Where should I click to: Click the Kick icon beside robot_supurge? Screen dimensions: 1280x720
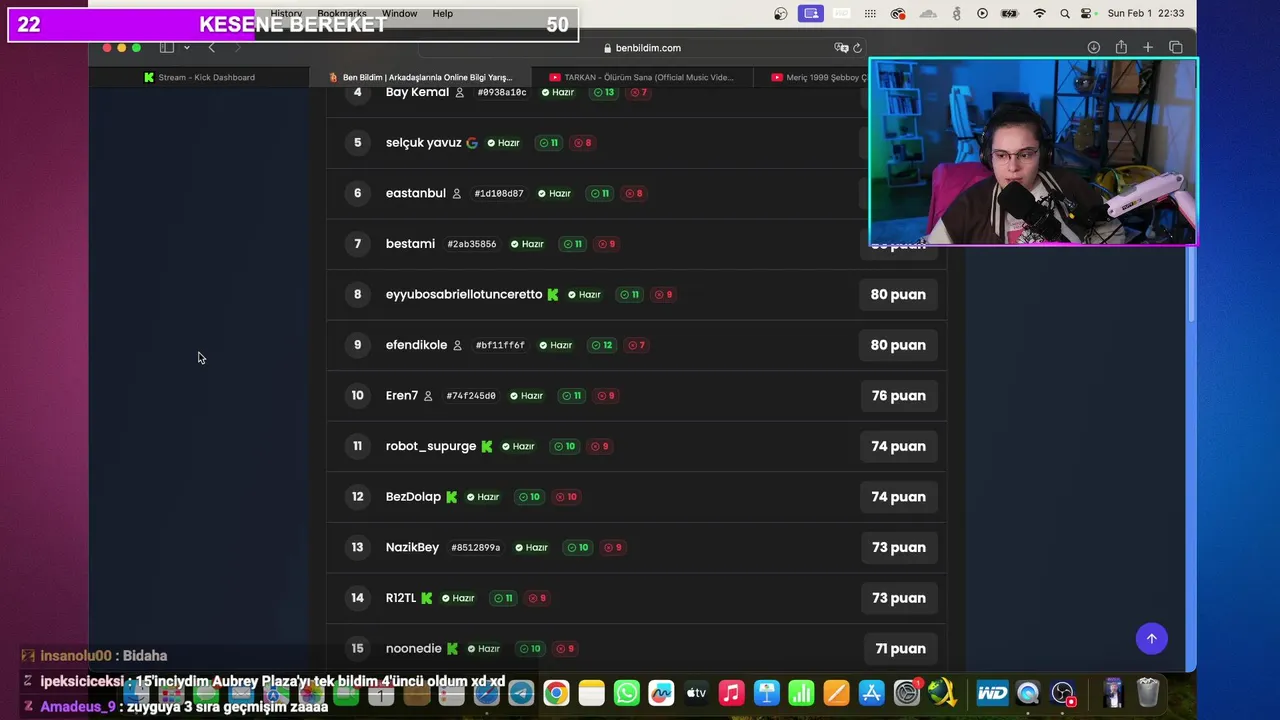[487, 447]
